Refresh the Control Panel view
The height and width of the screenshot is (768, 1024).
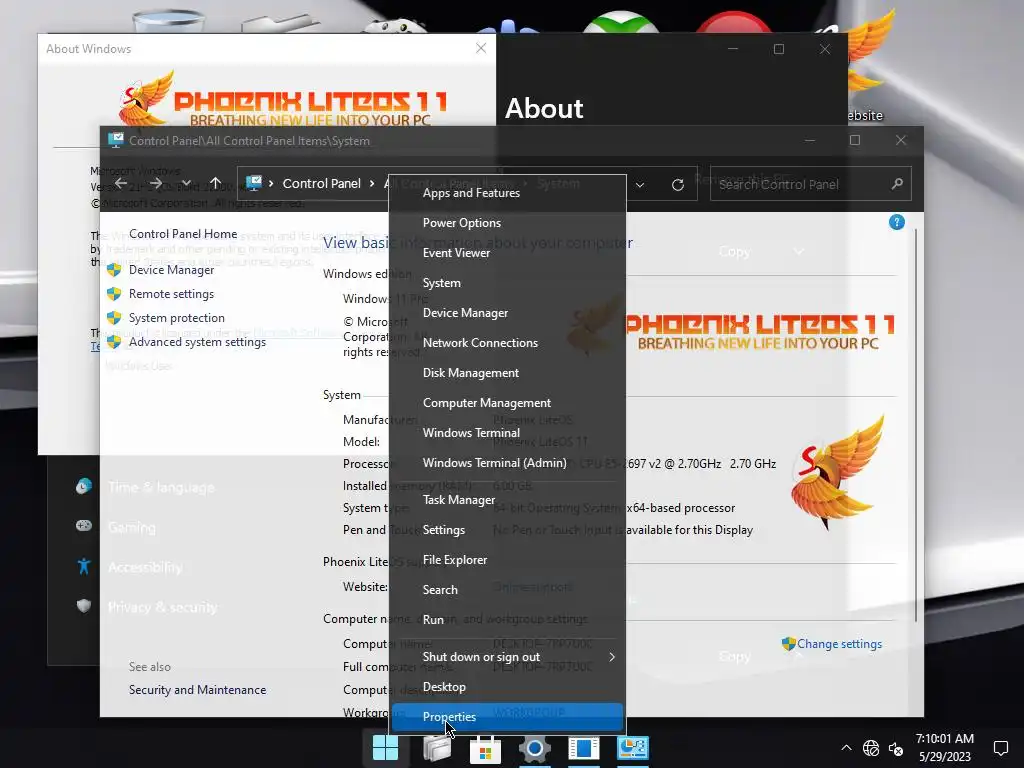click(x=678, y=185)
